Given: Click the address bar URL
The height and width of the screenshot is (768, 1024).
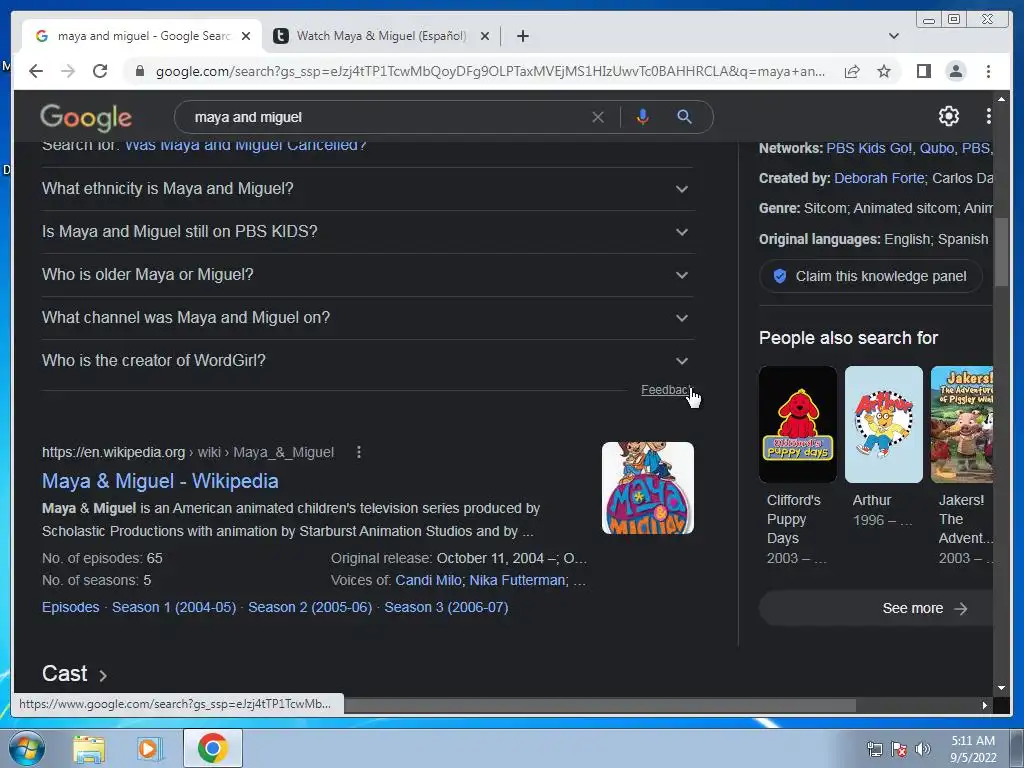Looking at the screenshot, I should pyautogui.click(x=490, y=71).
